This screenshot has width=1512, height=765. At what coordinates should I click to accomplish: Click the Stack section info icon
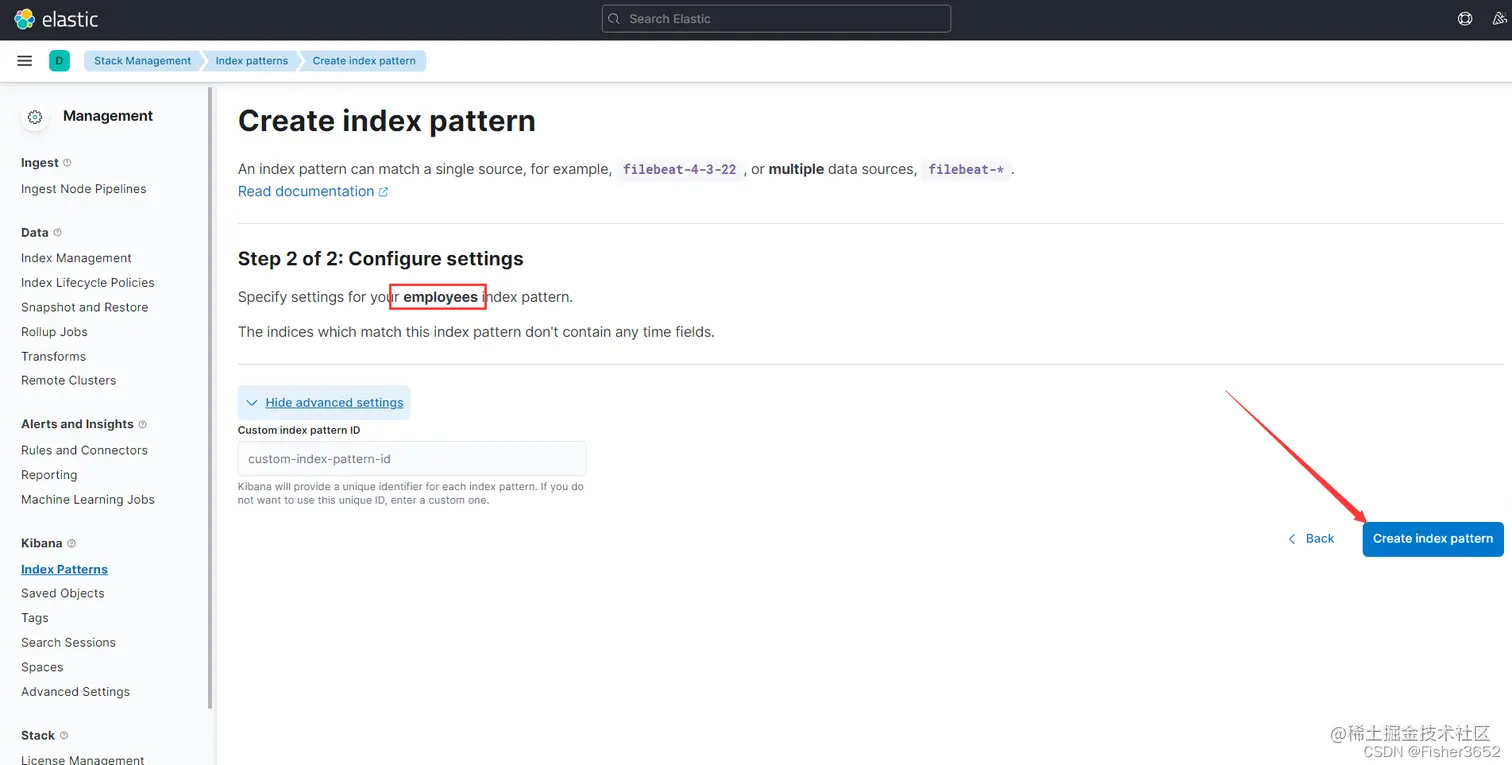[64, 736]
